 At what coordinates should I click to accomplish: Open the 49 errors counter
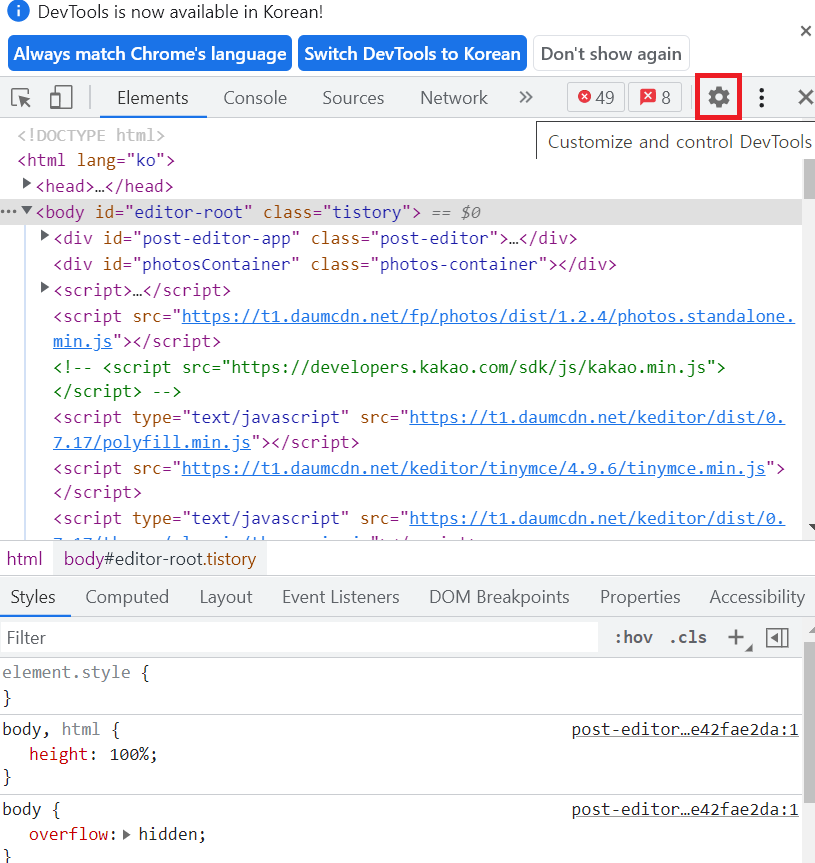(x=596, y=97)
